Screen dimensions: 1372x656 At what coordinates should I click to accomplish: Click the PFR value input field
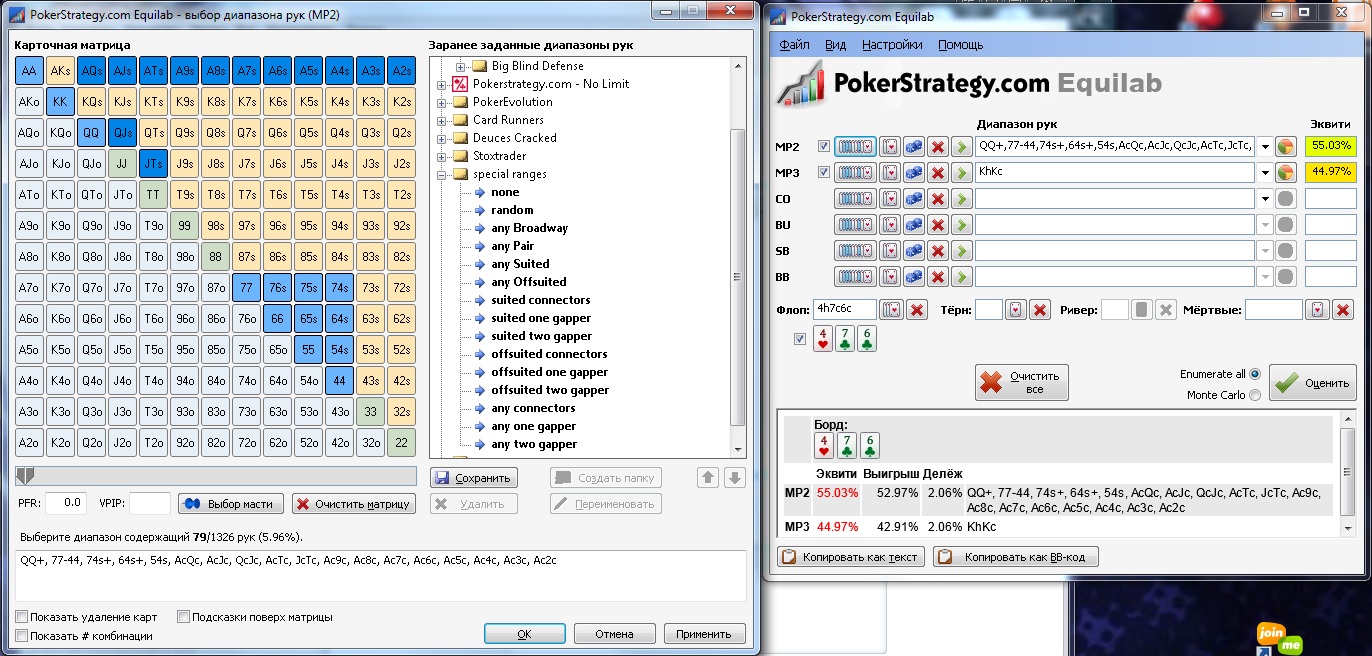coord(66,503)
